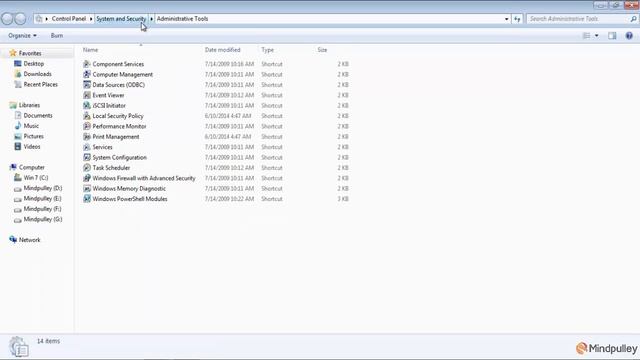Screen dimensions: 640x360
Task: Click the System Configuration shortcut icon
Action: coord(87,157)
